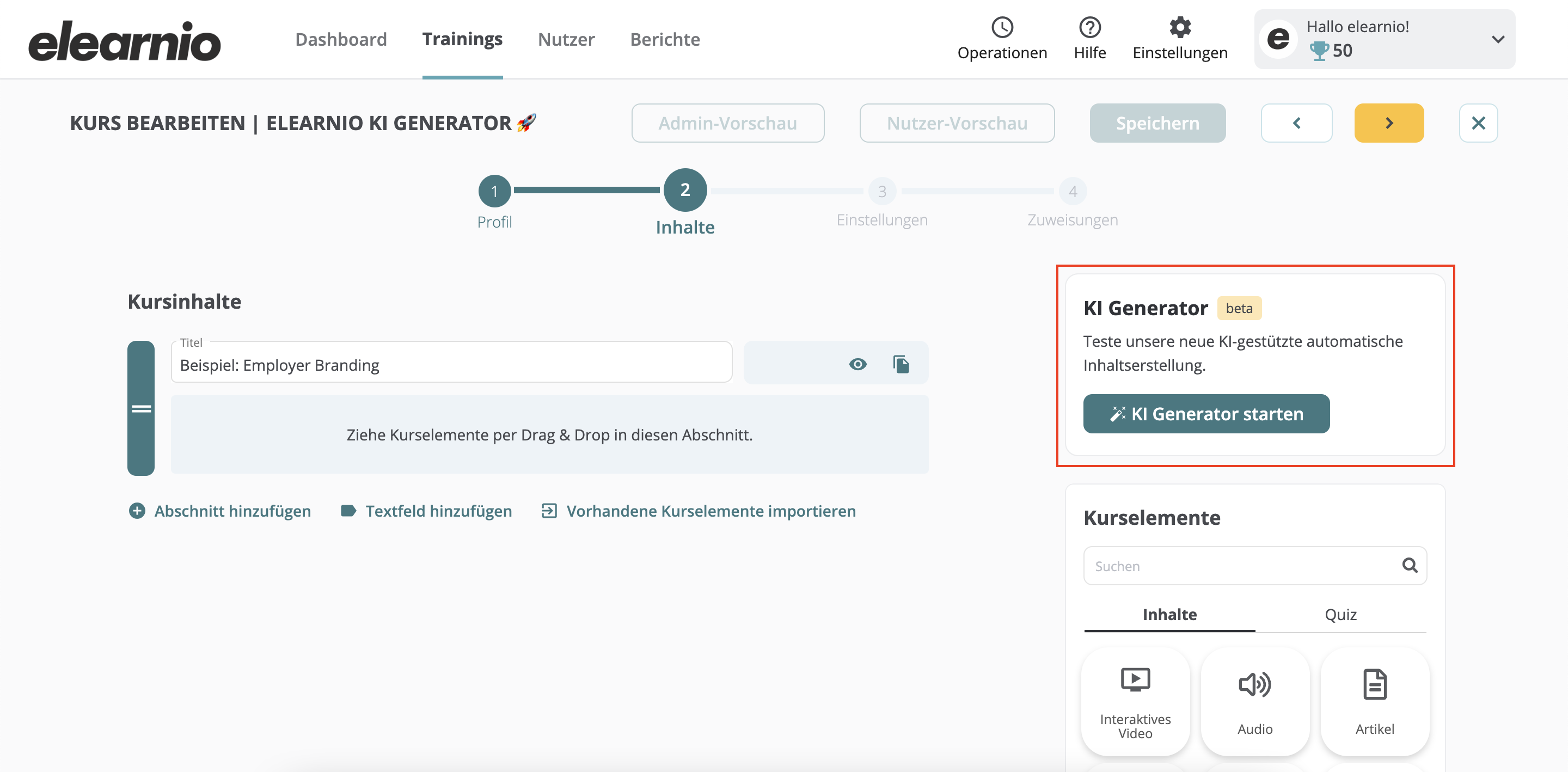Image resolution: width=1568 pixels, height=772 pixels.
Task: Select the Audio course element
Action: click(1254, 701)
